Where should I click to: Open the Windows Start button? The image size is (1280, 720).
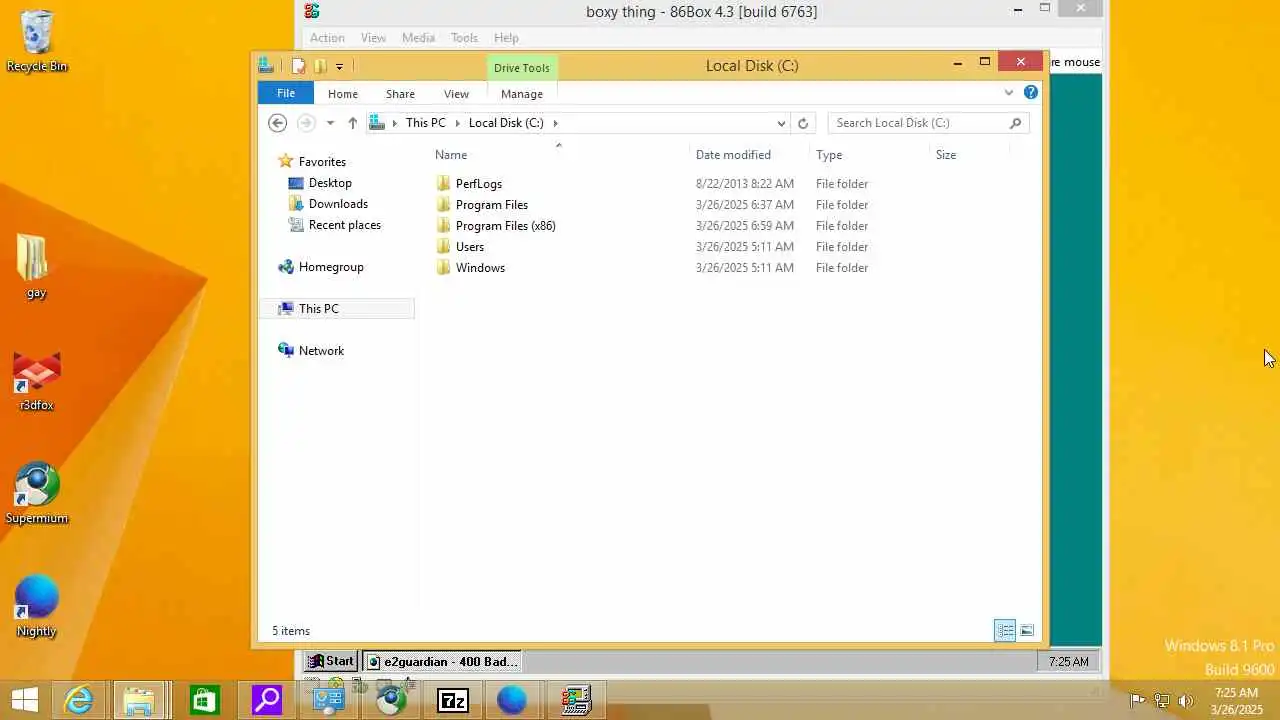click(24, 700)
